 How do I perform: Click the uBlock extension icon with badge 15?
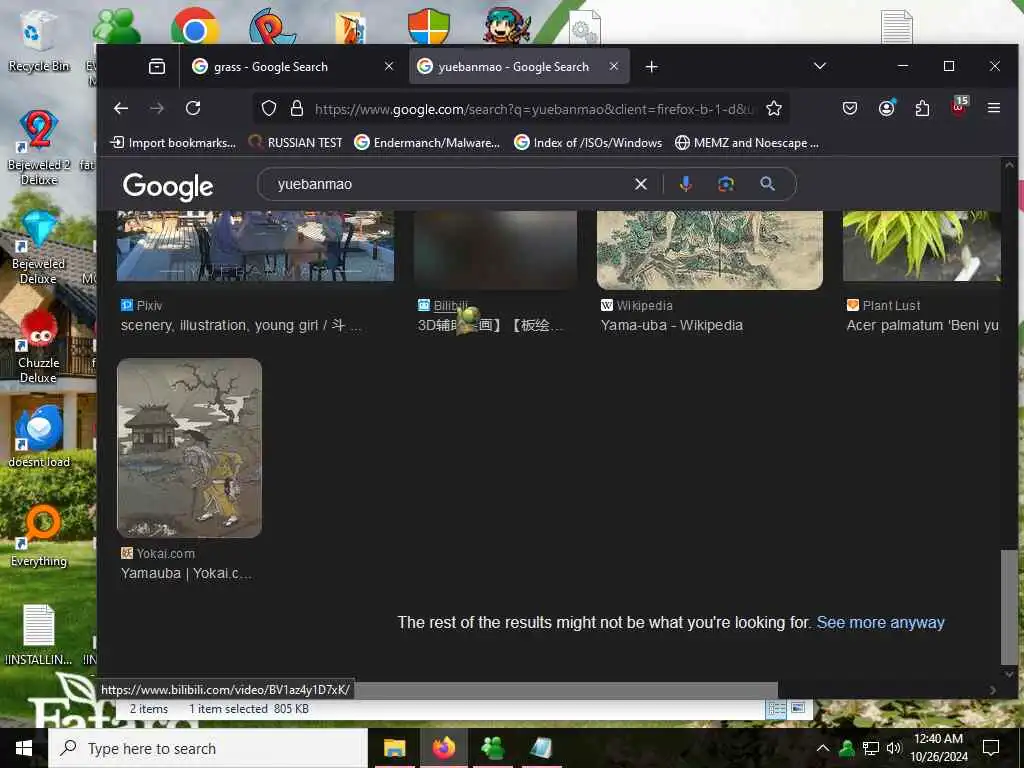coord(959,107)
